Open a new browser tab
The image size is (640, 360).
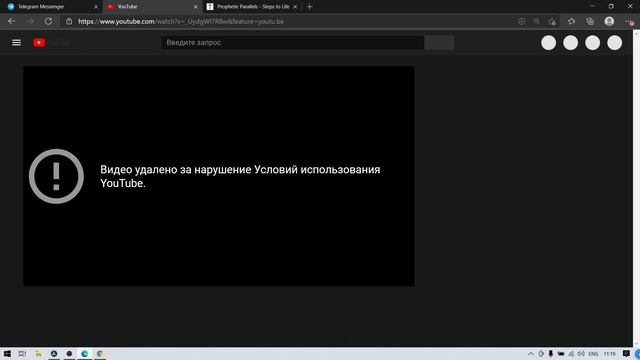[309, 7]
